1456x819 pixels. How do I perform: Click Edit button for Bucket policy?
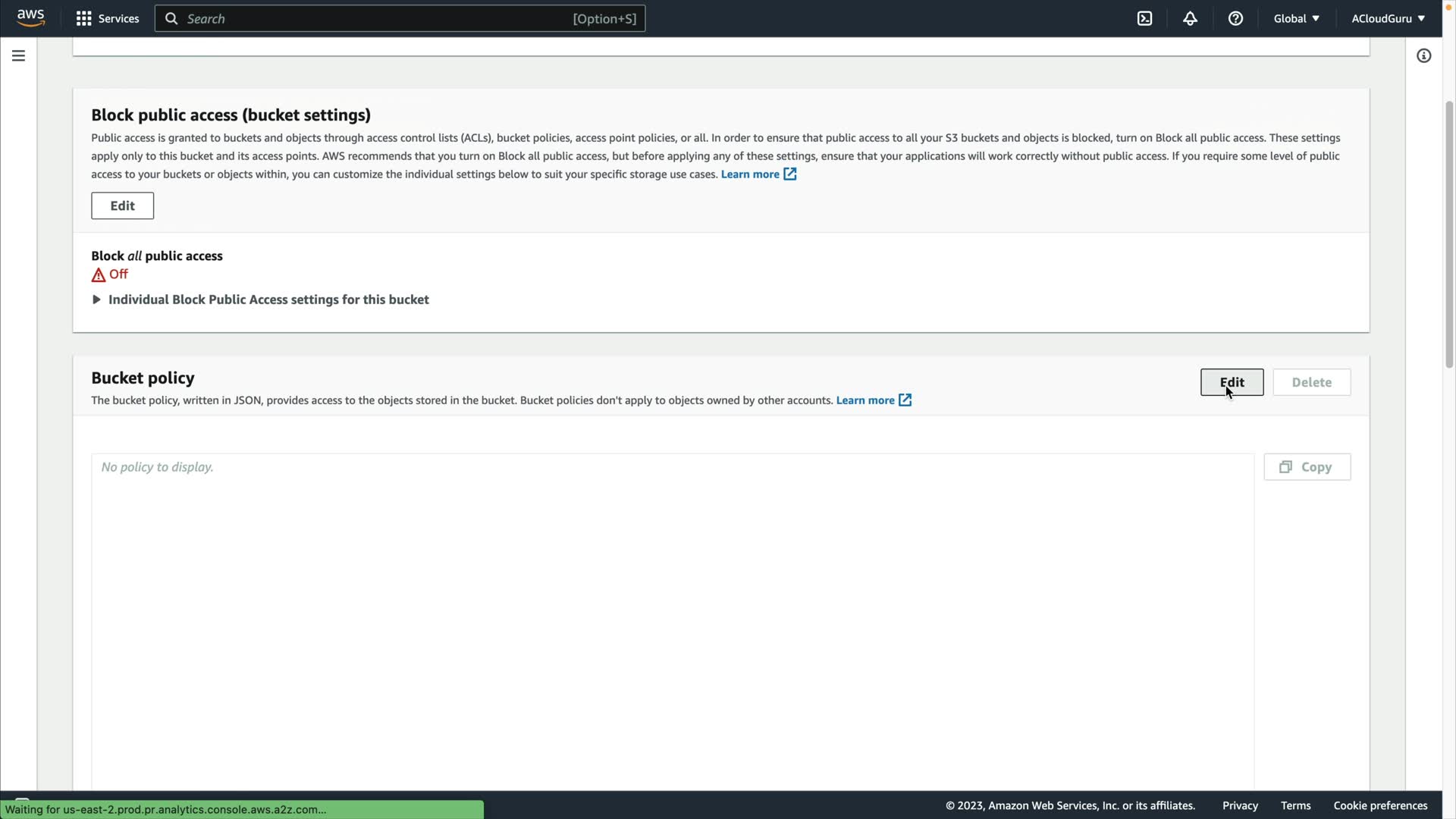[1232, 382]
